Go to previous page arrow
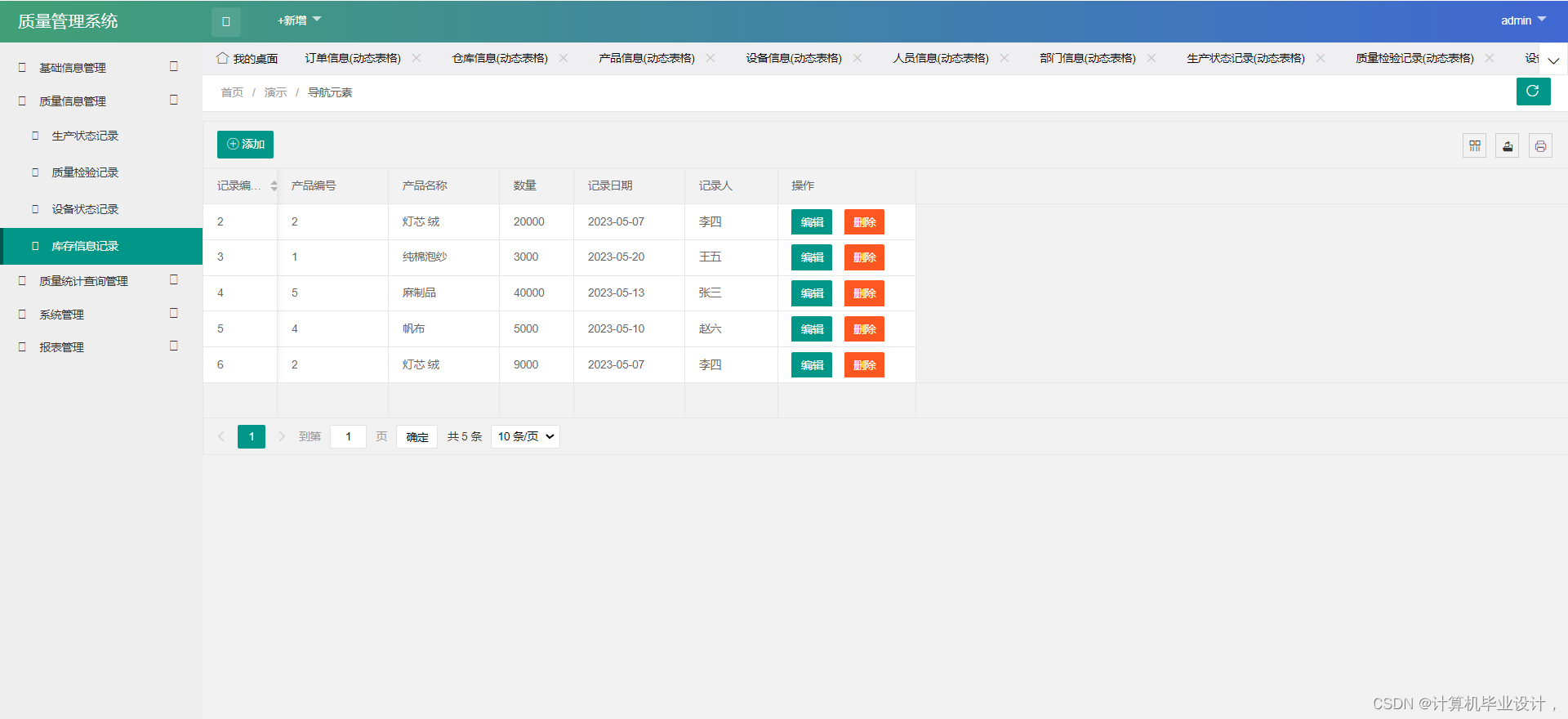The image size is (1568, 719). point(221,436)
